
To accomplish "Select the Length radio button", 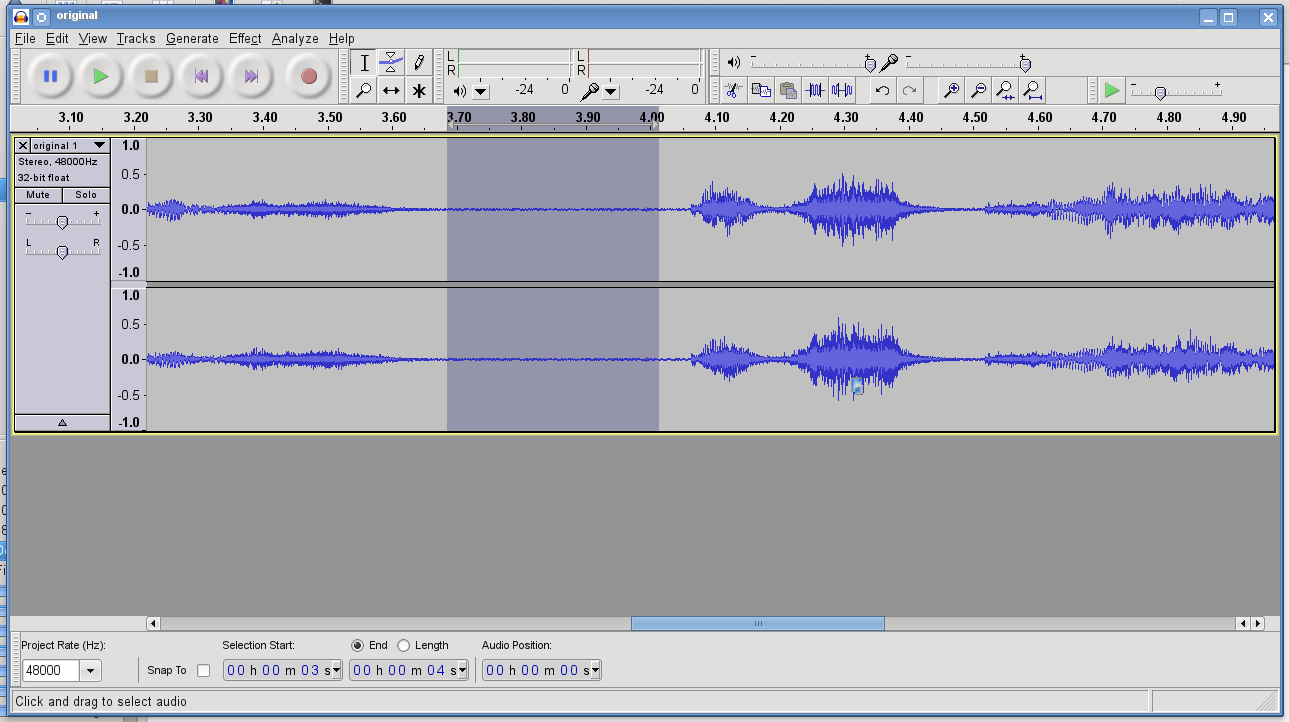I will 404,646.
